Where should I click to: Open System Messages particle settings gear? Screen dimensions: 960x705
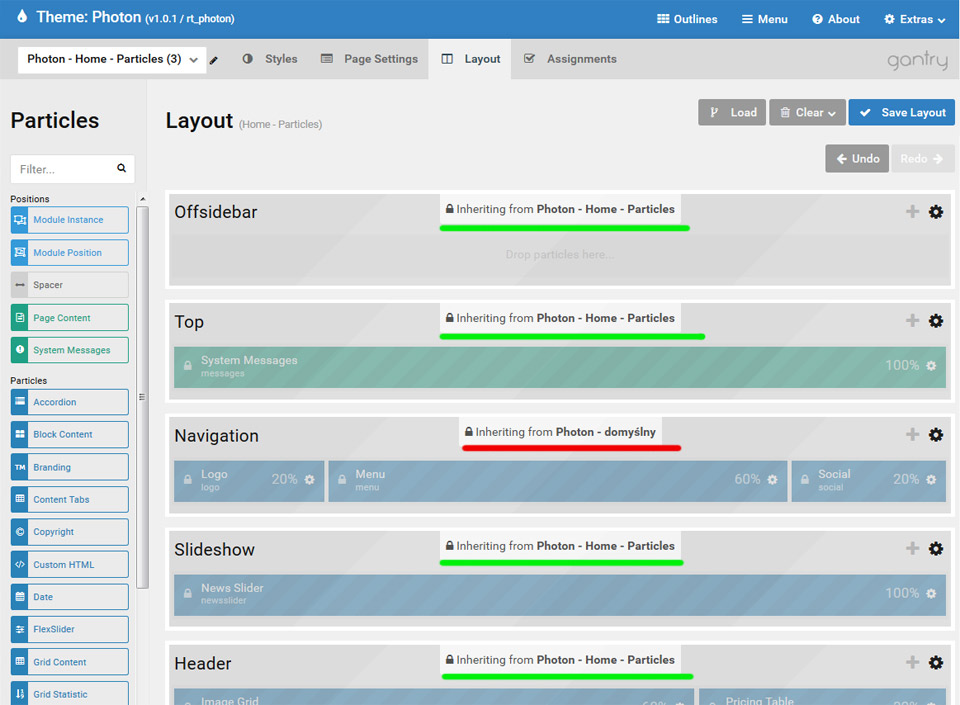pos(931,366)
